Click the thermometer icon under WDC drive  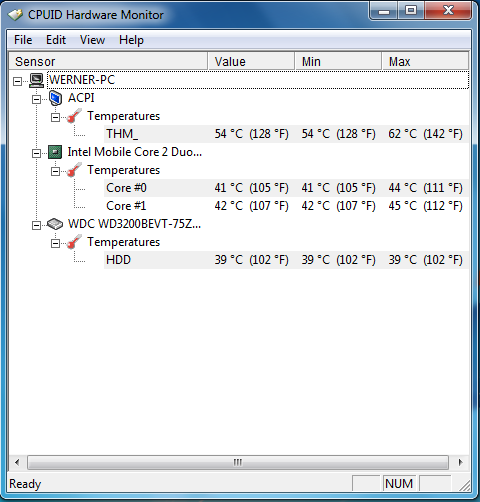[x=74, y=242]
